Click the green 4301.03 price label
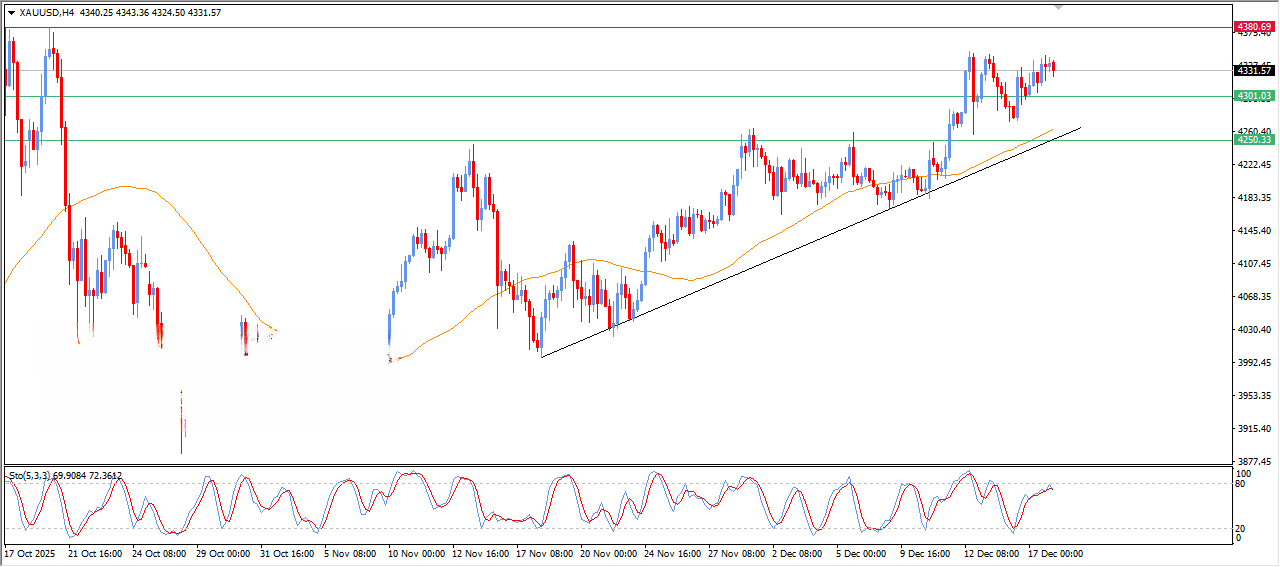 (x=1254, y=96)
